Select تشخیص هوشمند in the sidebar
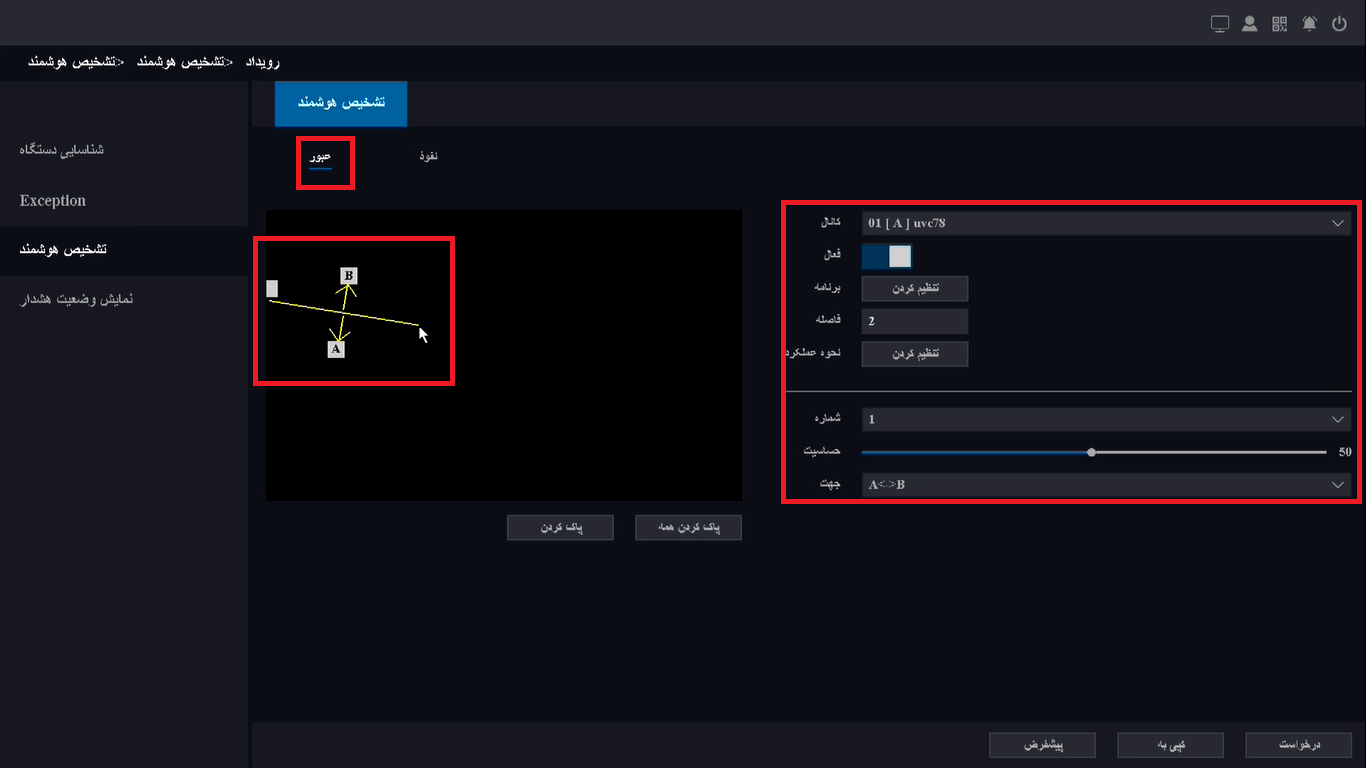1366x768 pixels. [63, 249]
